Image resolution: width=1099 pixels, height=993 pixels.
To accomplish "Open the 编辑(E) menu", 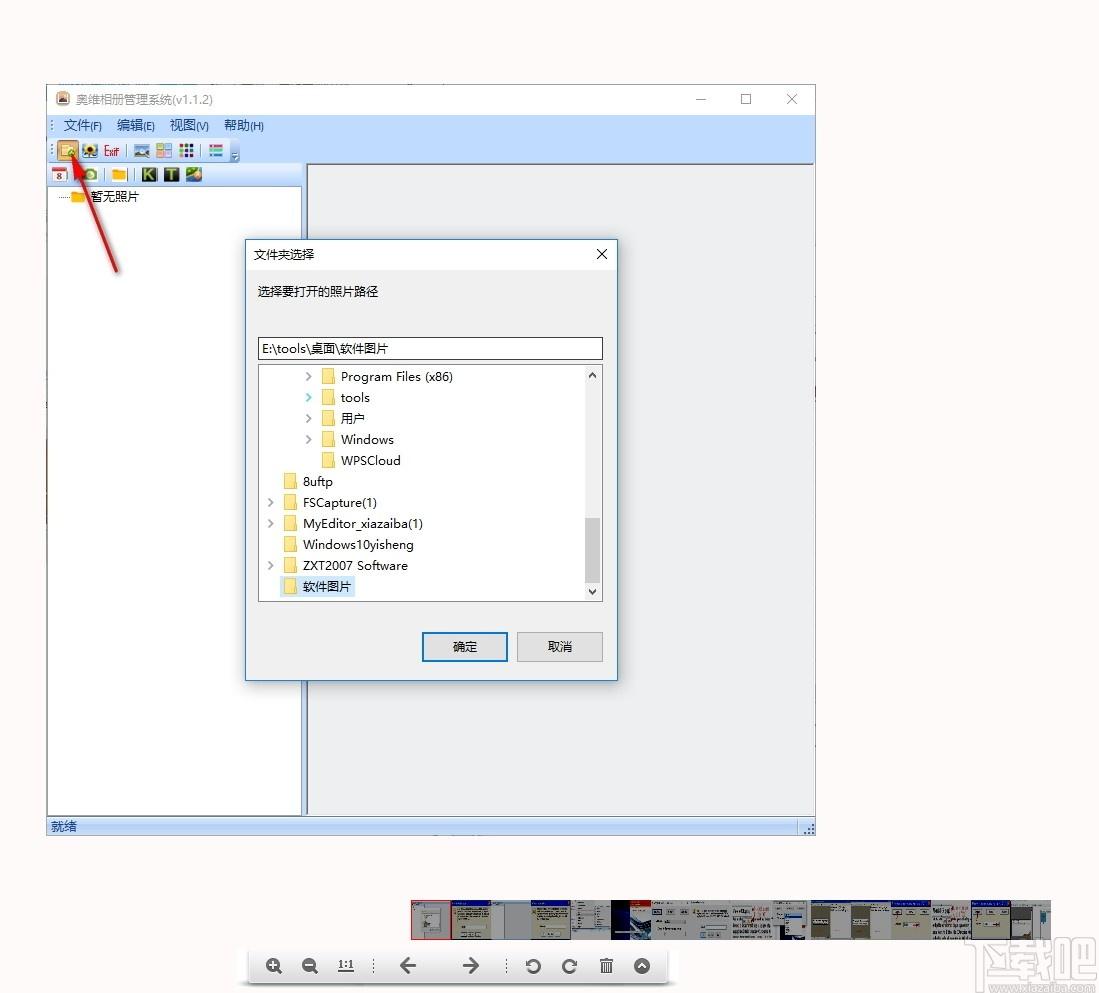I will click(x=136, y=125).
